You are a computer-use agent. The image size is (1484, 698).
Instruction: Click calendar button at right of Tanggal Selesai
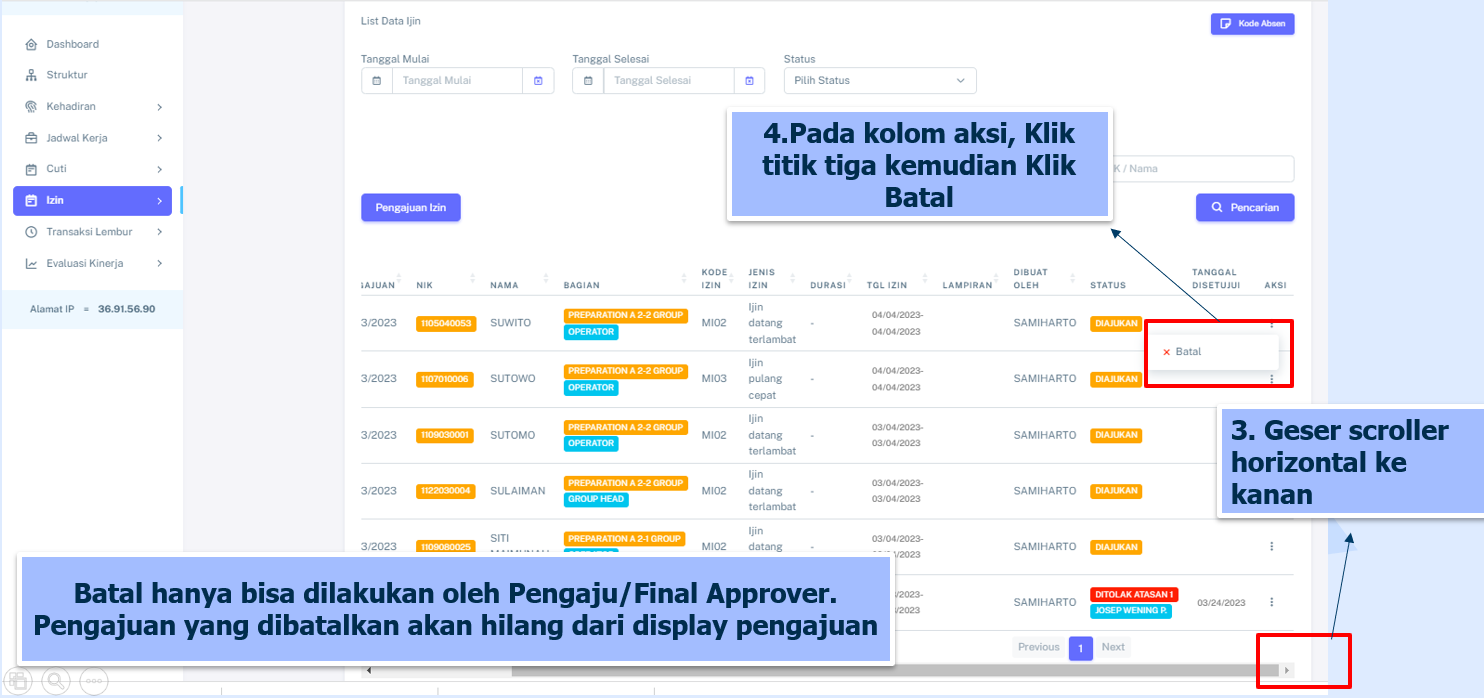(x=749, y=81)
